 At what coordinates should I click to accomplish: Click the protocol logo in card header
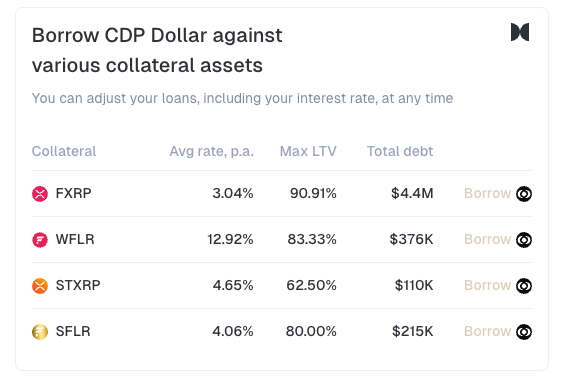[x=520, y=32]
